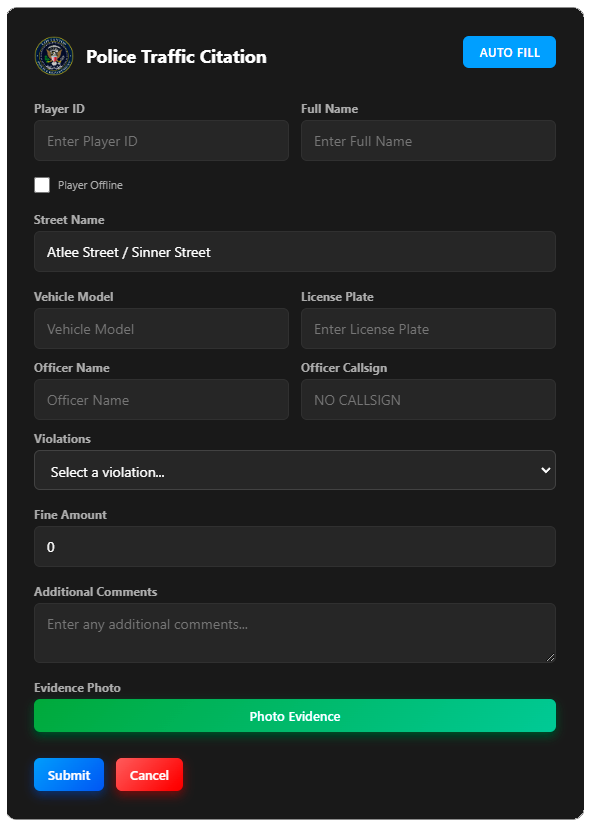The height and width of the screenshot is (827, 593).
Task: Click the Police Traffic Citation title
Action: coord(176,56)
